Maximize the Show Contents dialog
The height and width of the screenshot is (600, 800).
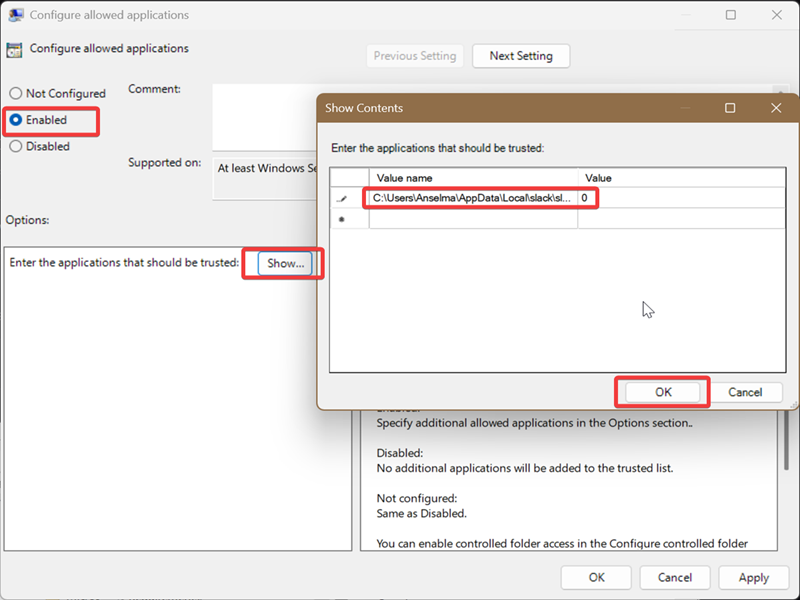[730, 108]
